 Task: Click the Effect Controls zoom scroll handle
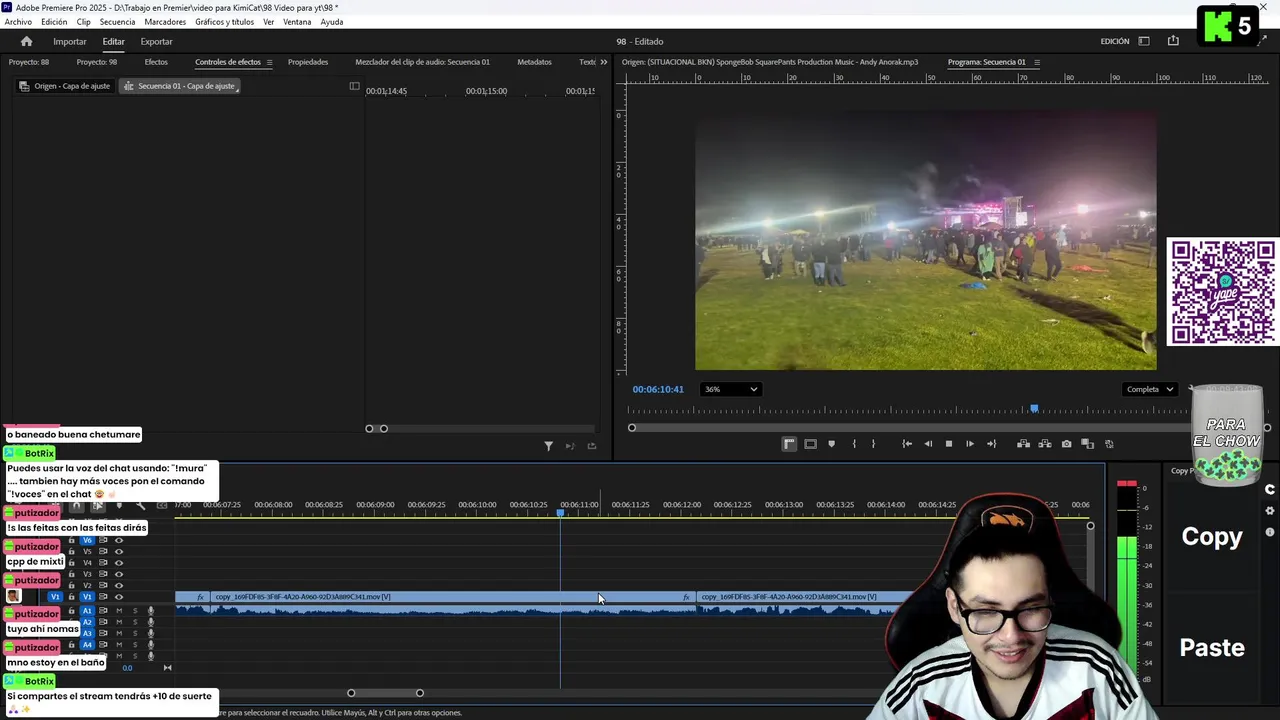click(x=376, y=429)
